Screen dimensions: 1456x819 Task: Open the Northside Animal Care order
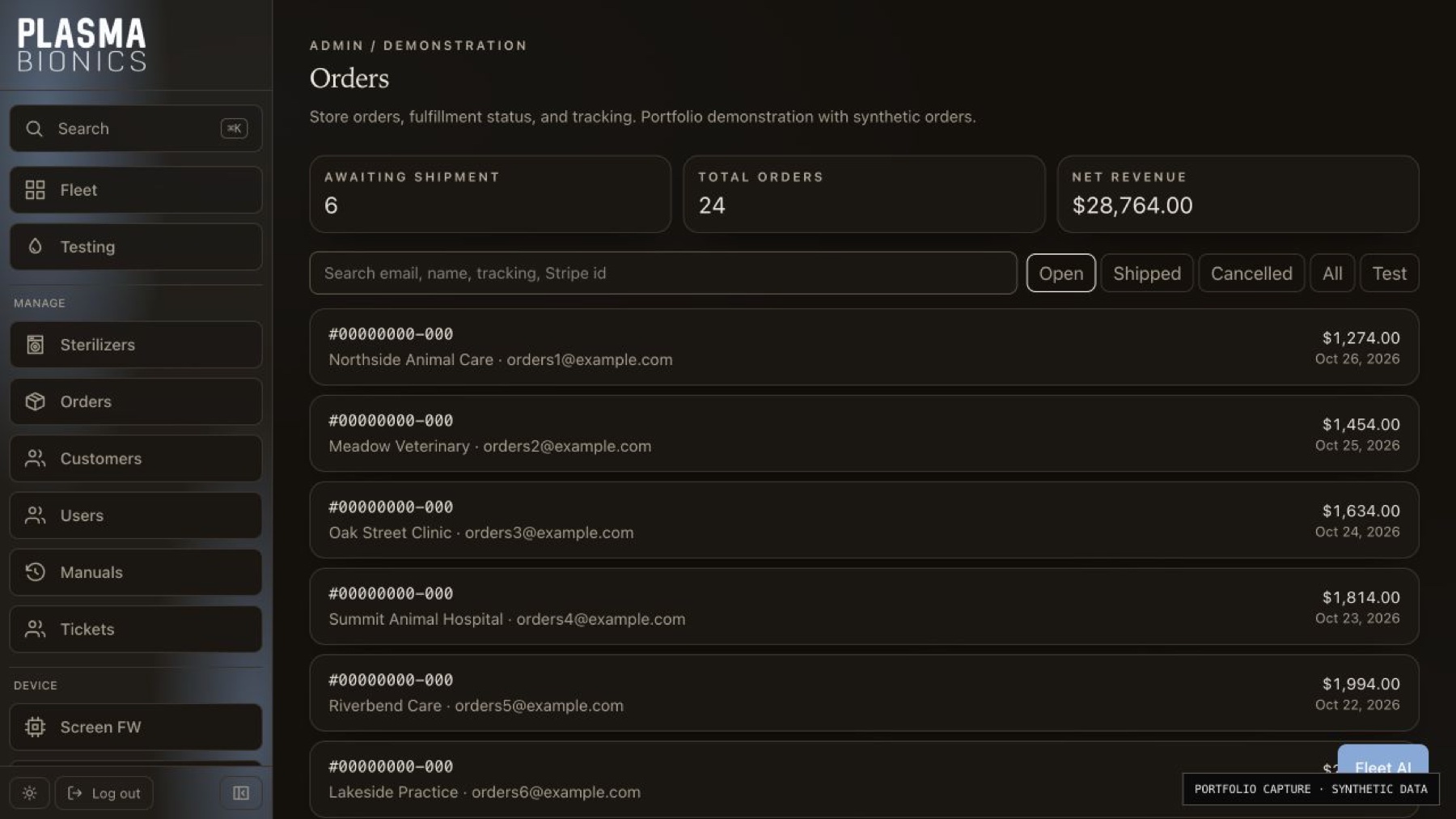864,347
